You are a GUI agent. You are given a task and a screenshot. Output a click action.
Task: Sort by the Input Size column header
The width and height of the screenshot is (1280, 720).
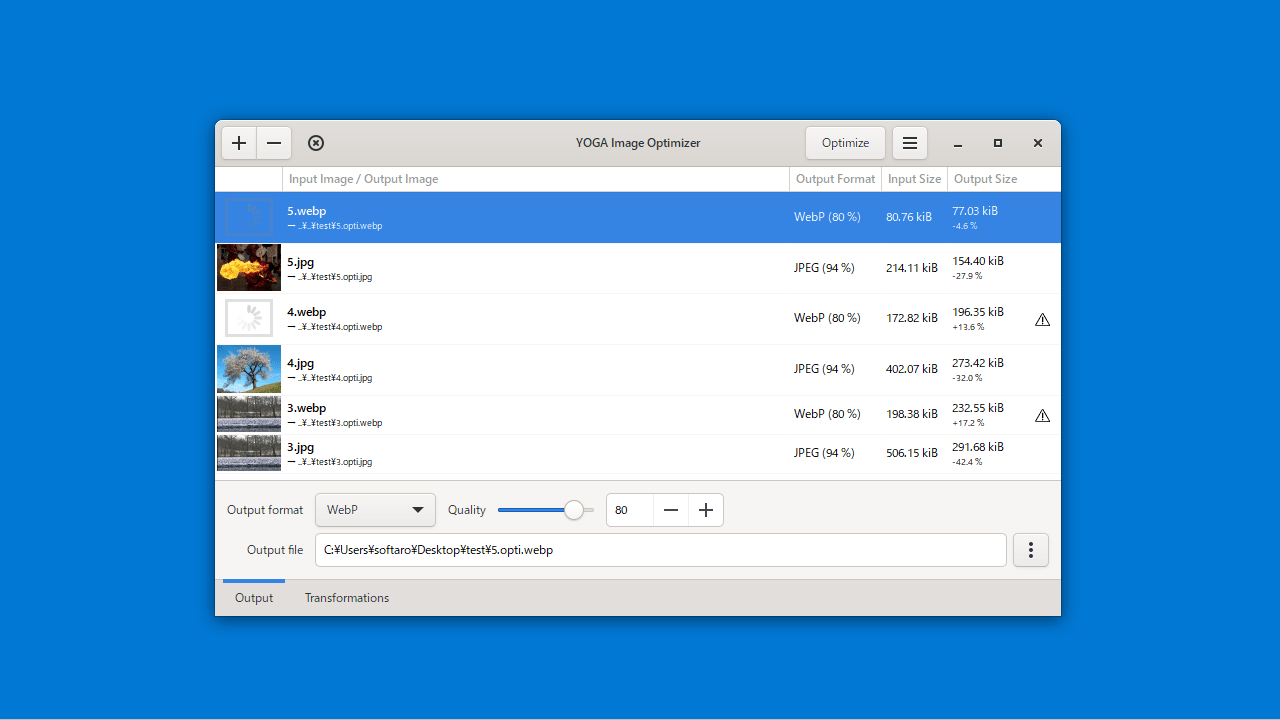[913, 179]
